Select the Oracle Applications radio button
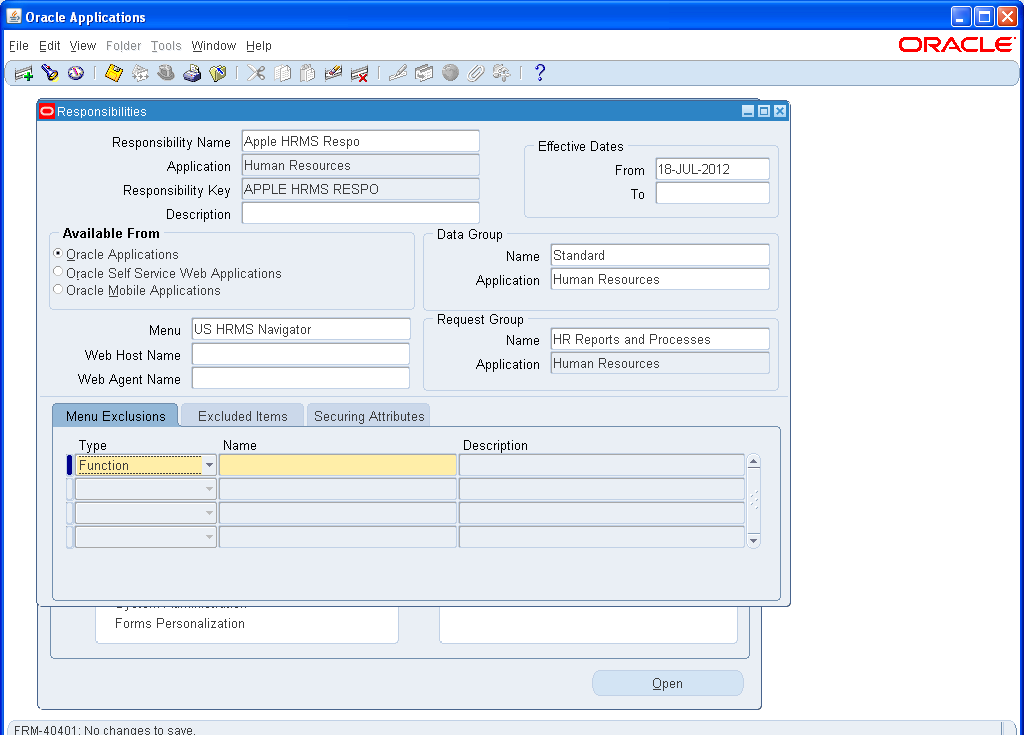 pyautogui.click(x=58, y=254)
